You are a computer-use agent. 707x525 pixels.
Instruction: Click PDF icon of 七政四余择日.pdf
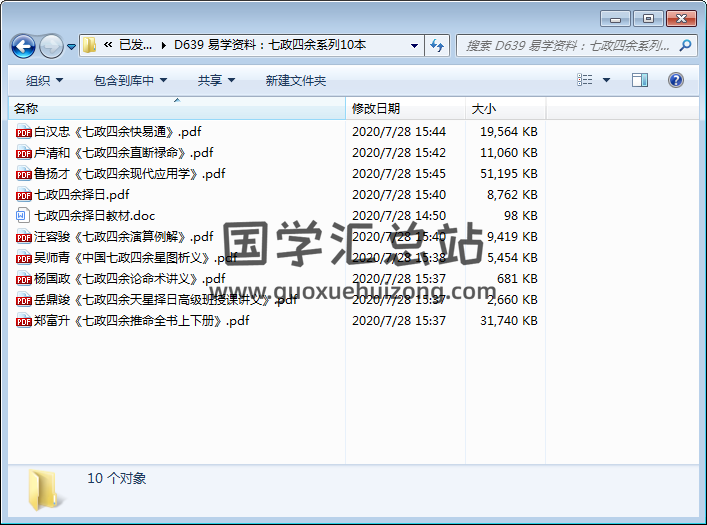[24, 194]
